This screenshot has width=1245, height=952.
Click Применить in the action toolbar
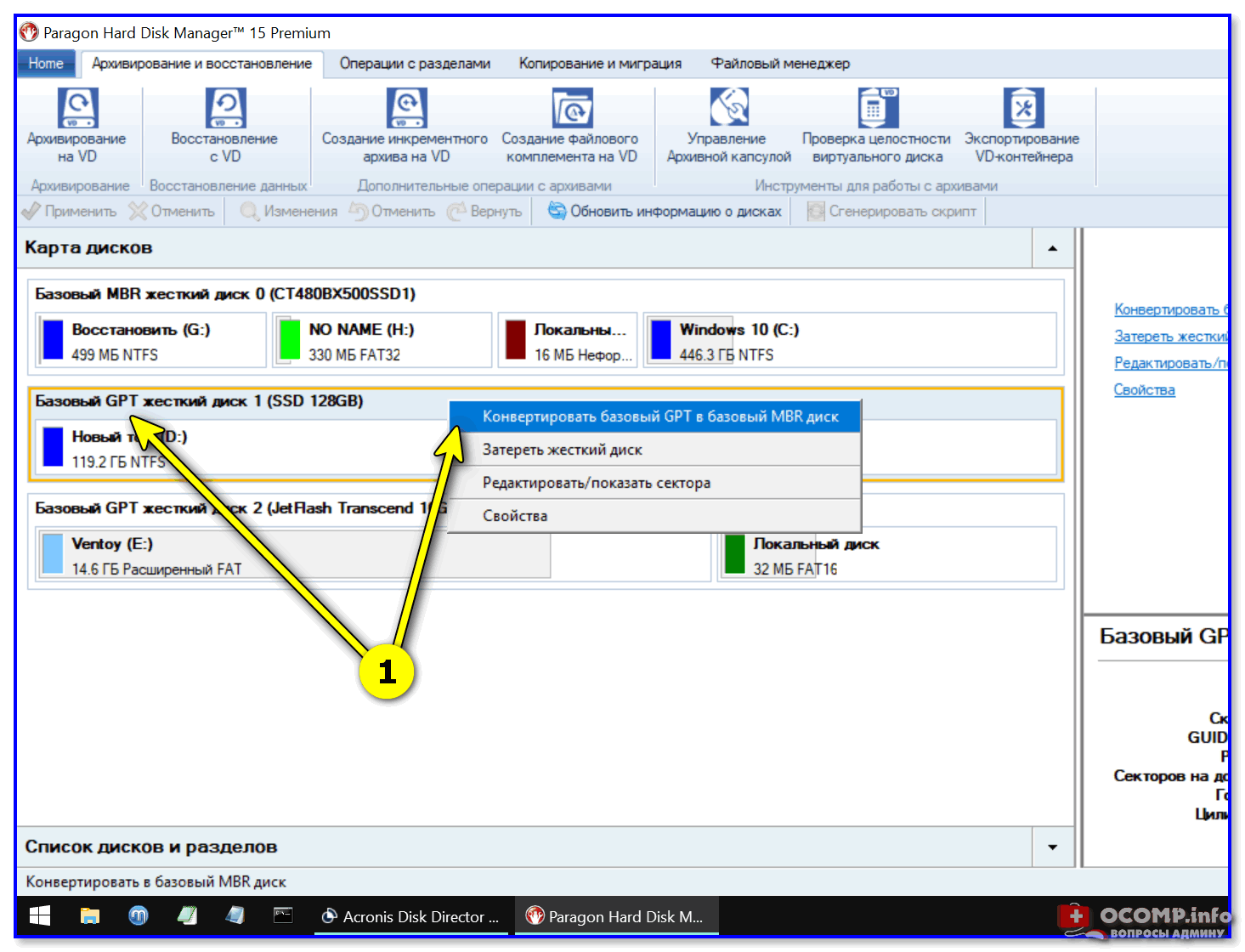[x=70, y=211]
